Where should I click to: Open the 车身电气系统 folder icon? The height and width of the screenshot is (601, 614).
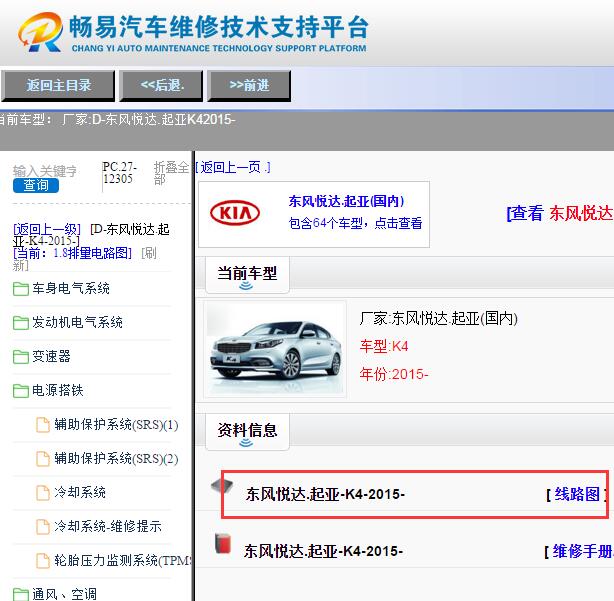click(x=21, y=289)
